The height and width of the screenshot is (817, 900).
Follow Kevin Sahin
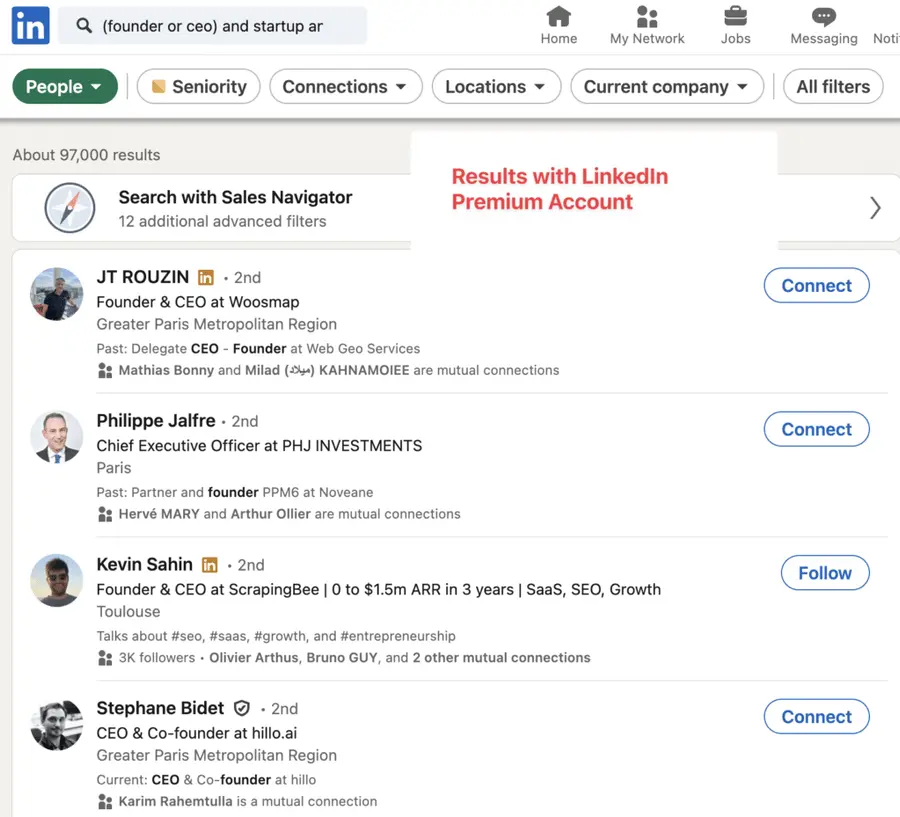click(824, 573)
